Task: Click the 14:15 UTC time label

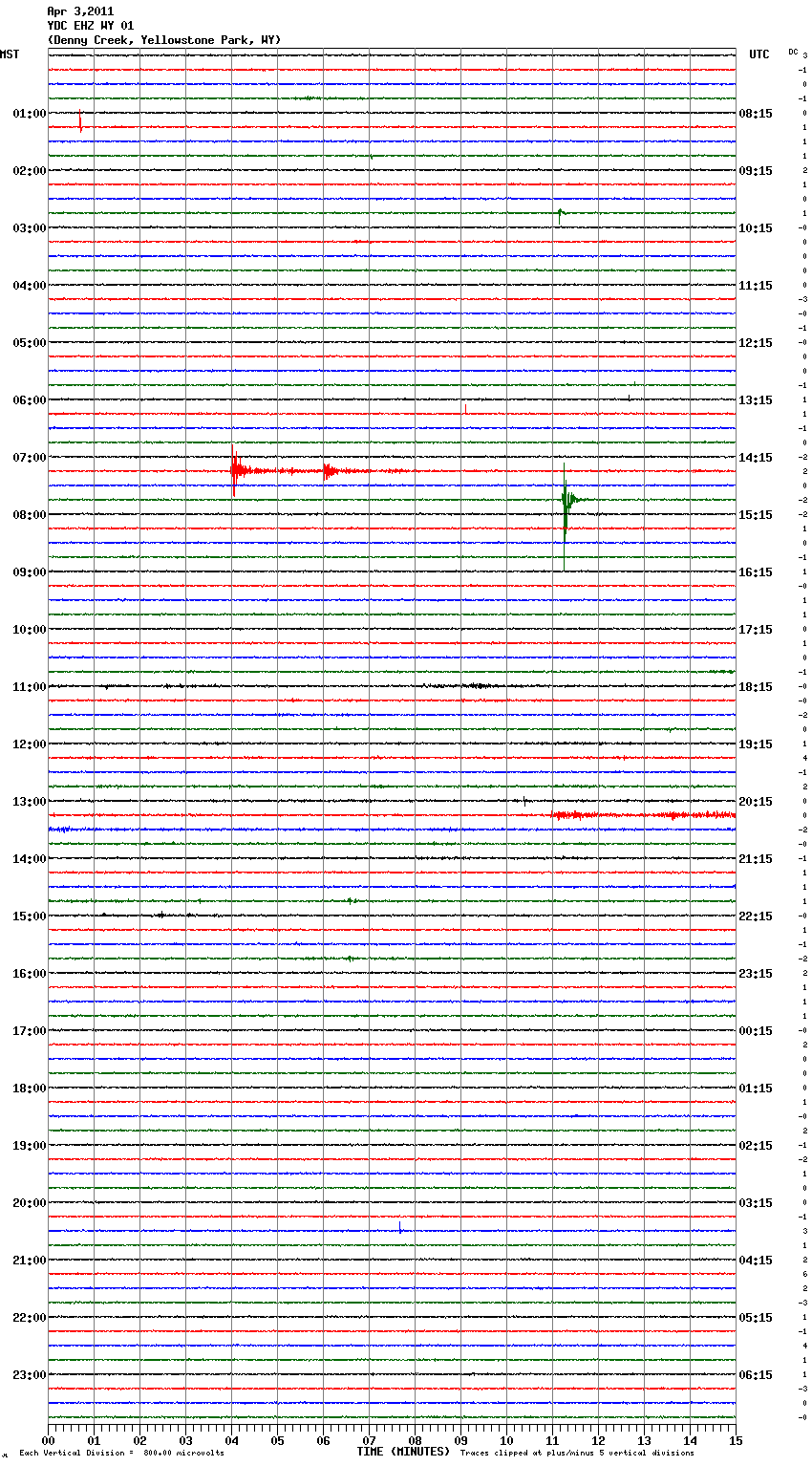Action: point(756,458)
